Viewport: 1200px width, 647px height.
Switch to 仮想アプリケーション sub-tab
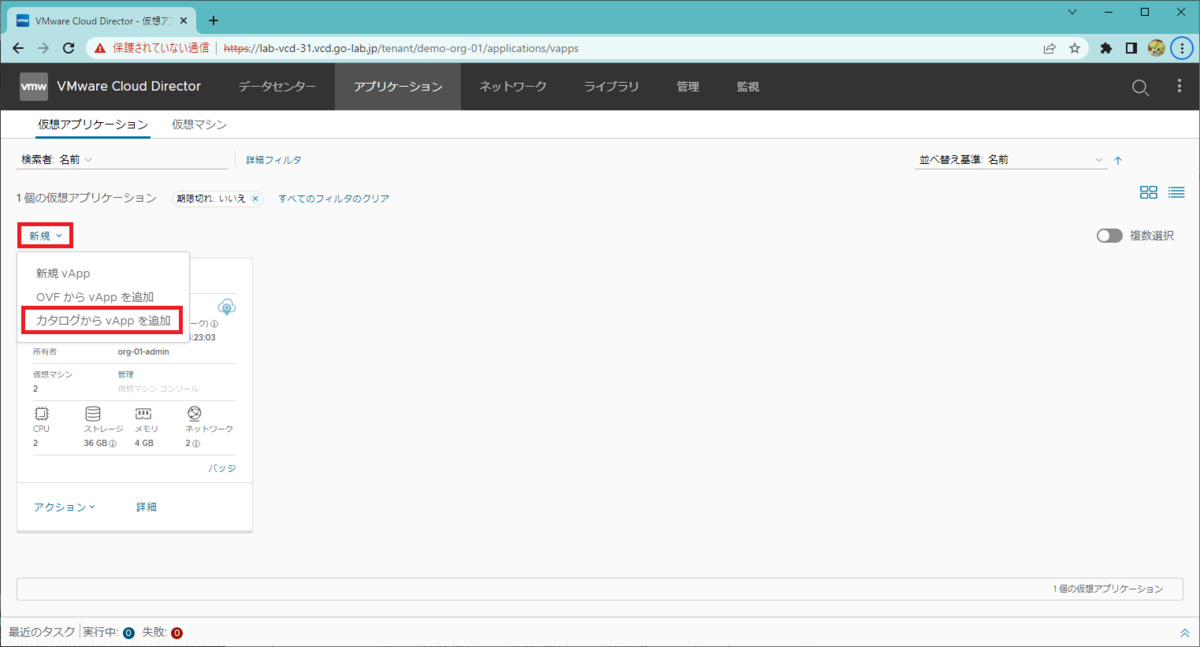94,125
